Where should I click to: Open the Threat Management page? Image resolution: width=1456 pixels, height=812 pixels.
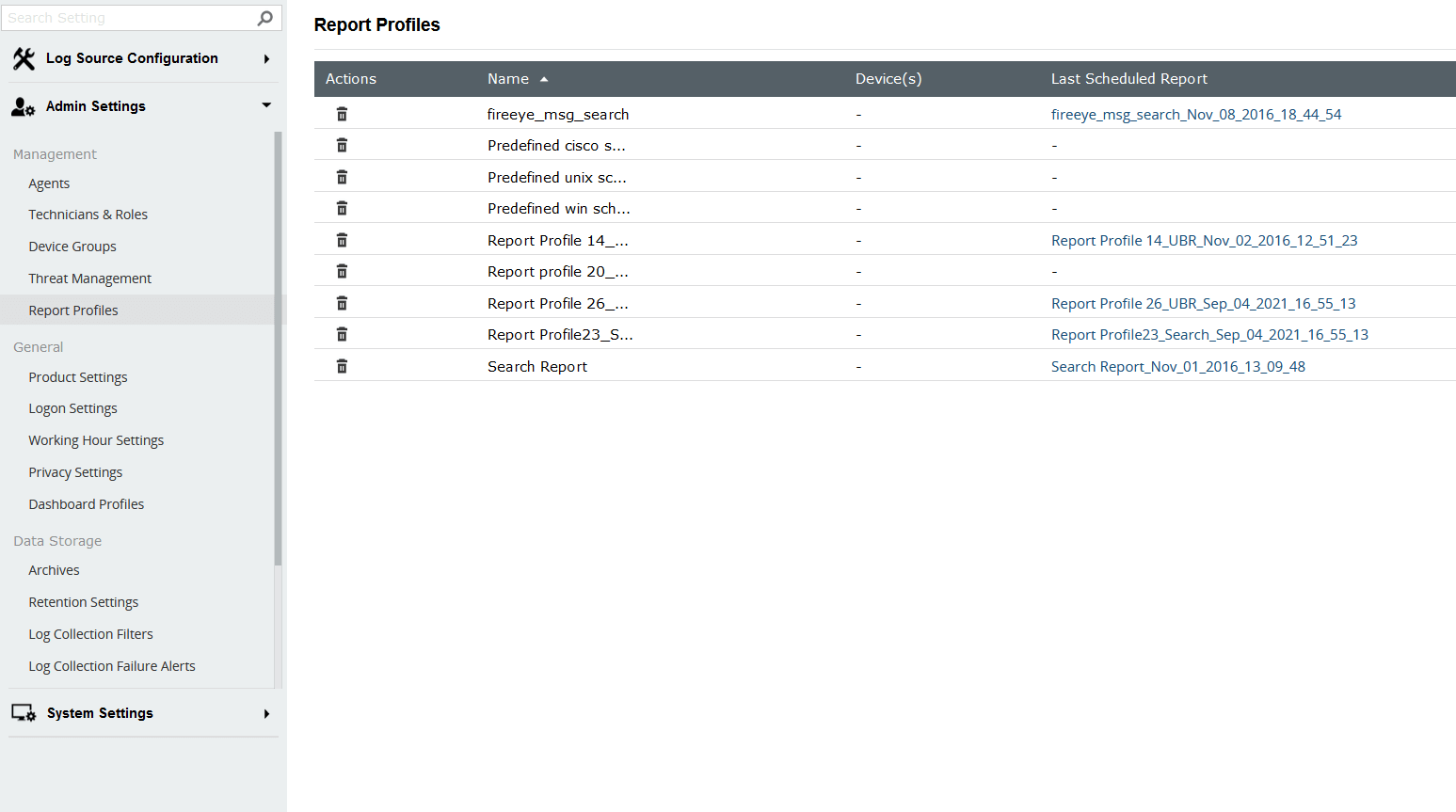(89, 278)
